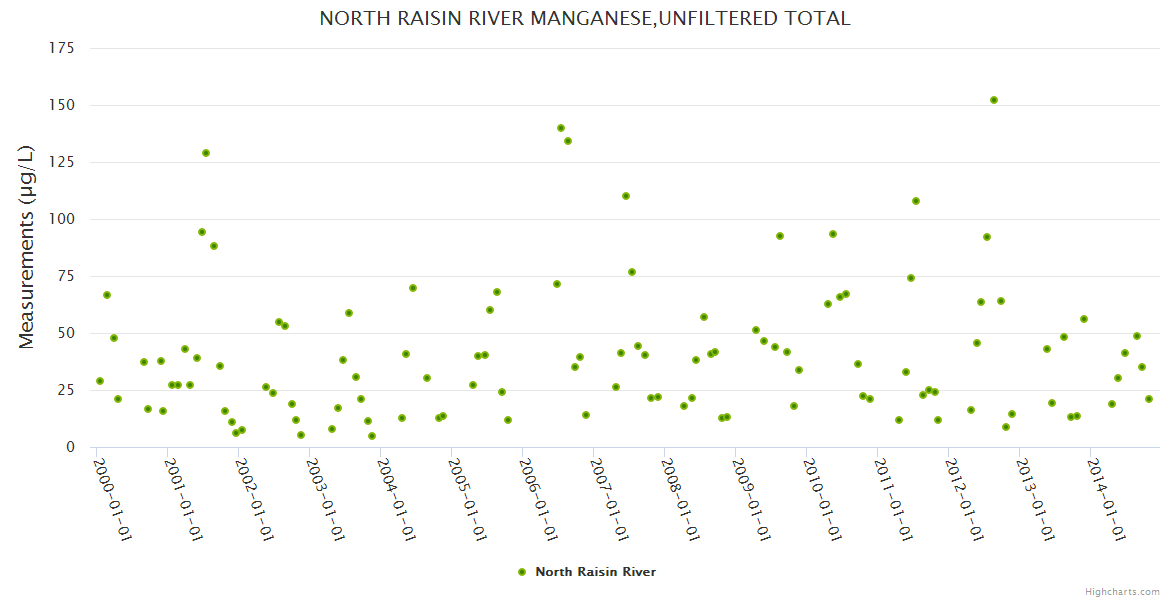Screen dimensions: 1170x600
Task: Click the highest data point near 152 µg/L
Action: click(x=993, y=100)
